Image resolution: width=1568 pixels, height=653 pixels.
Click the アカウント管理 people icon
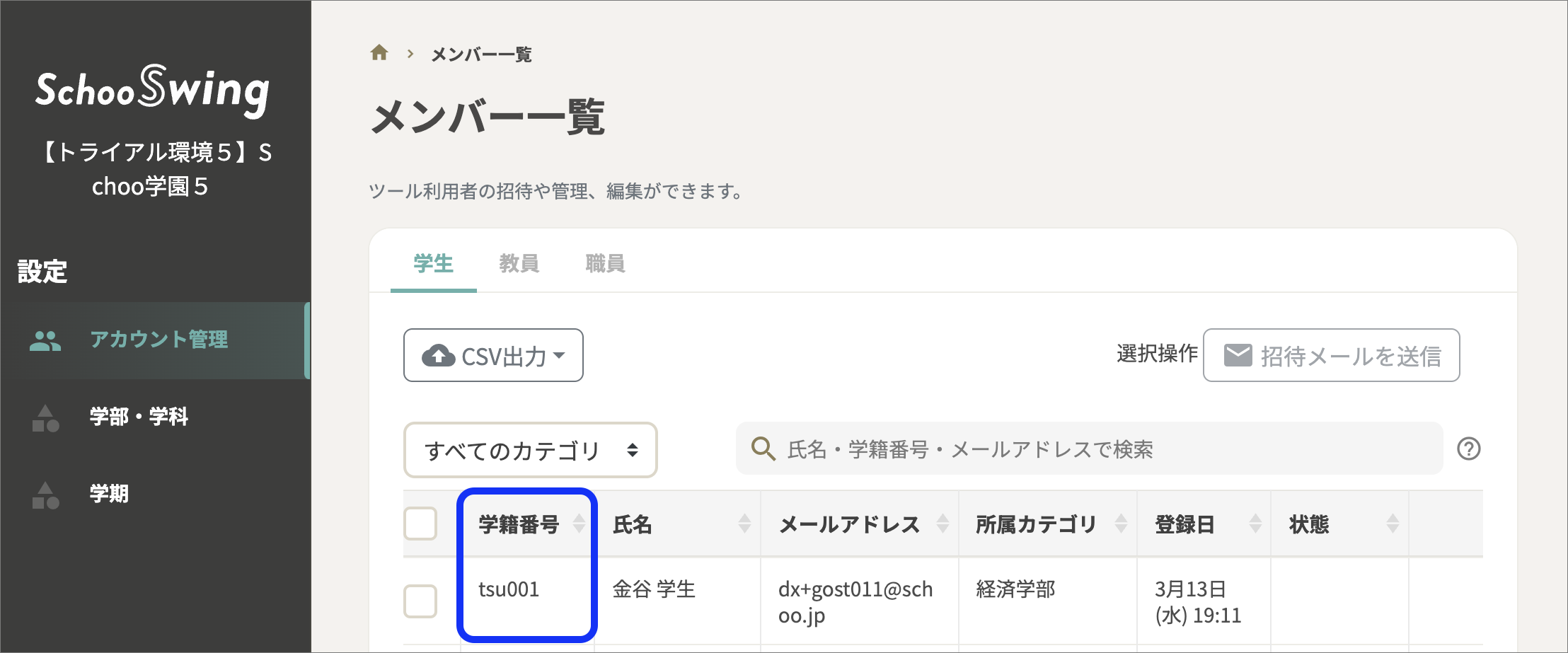pos(45,341)
